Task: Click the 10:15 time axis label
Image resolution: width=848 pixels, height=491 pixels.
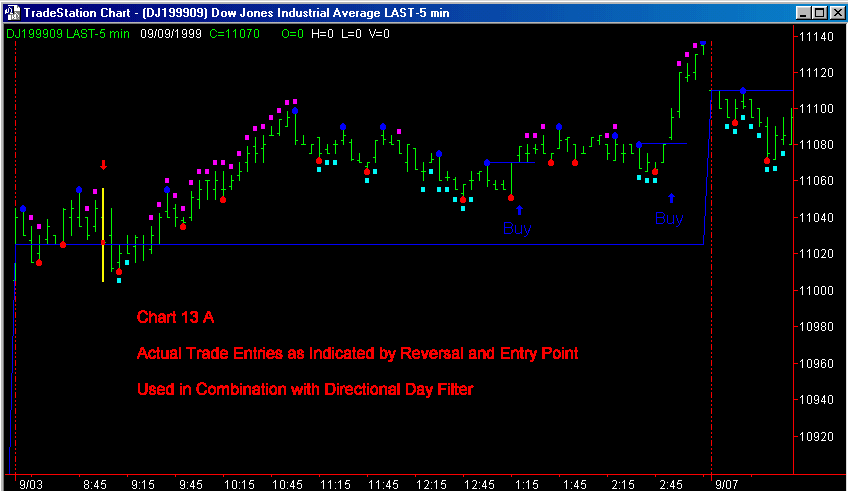Action: pos(239,485)
